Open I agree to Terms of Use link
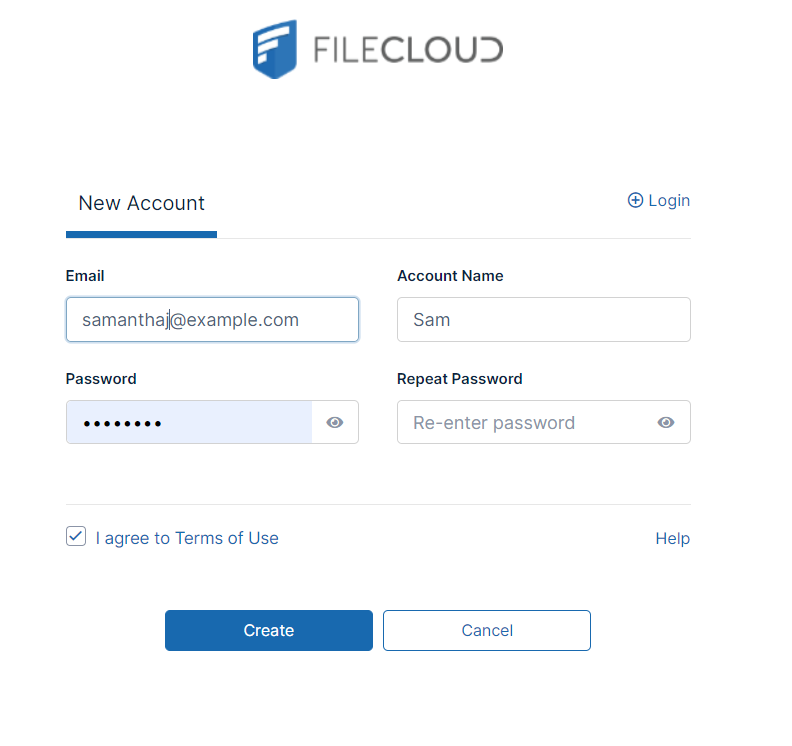This screenshot has height=746, width=792. (x=187, y=538)
